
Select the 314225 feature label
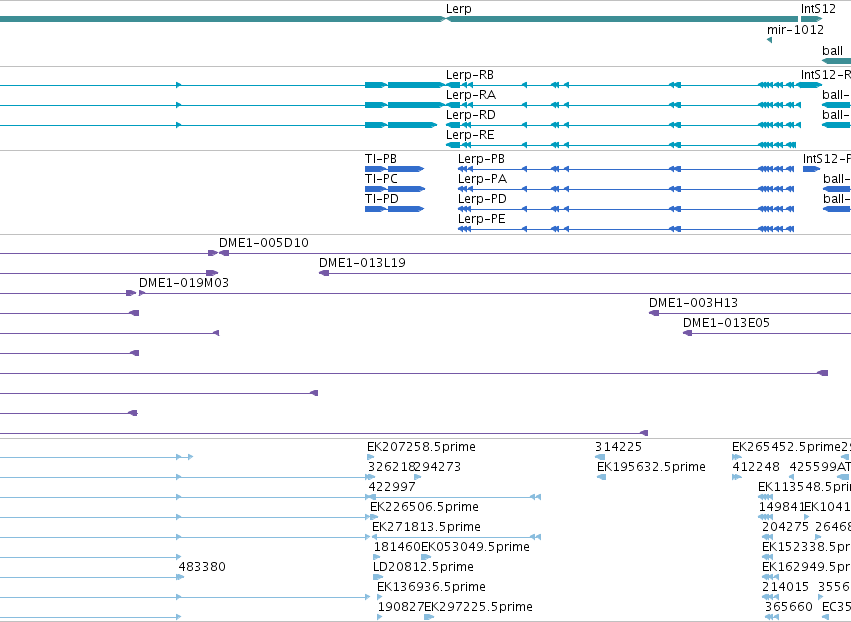tap(618, 447)
